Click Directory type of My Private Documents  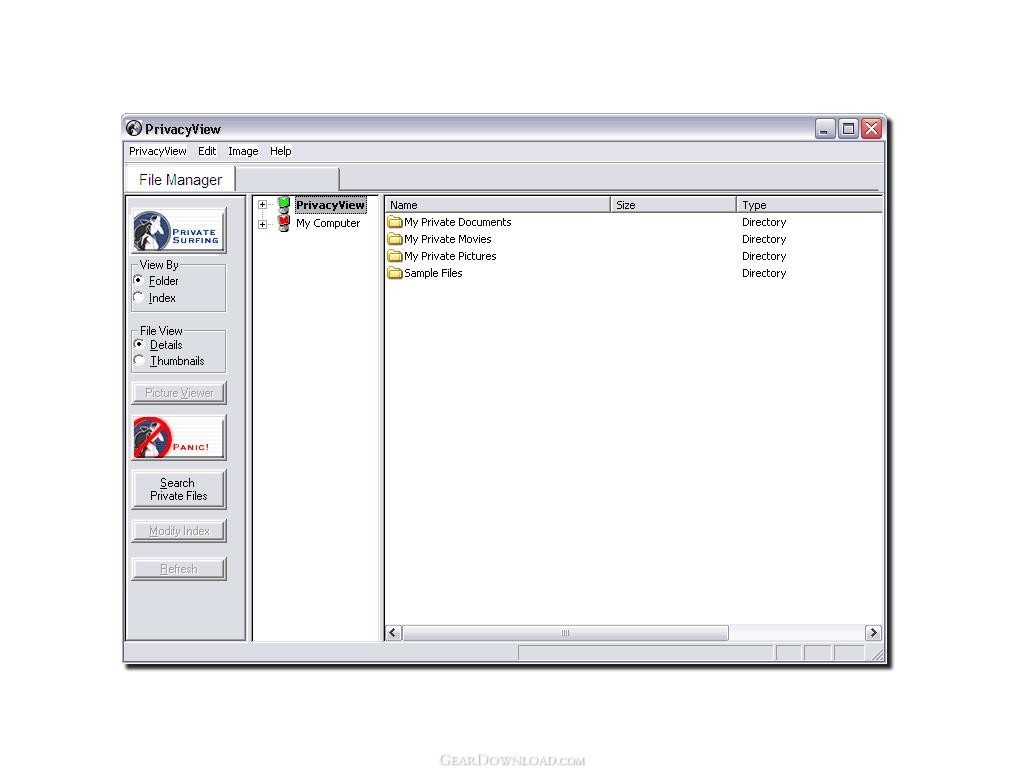pyautogui.click(x=764, y=222)
